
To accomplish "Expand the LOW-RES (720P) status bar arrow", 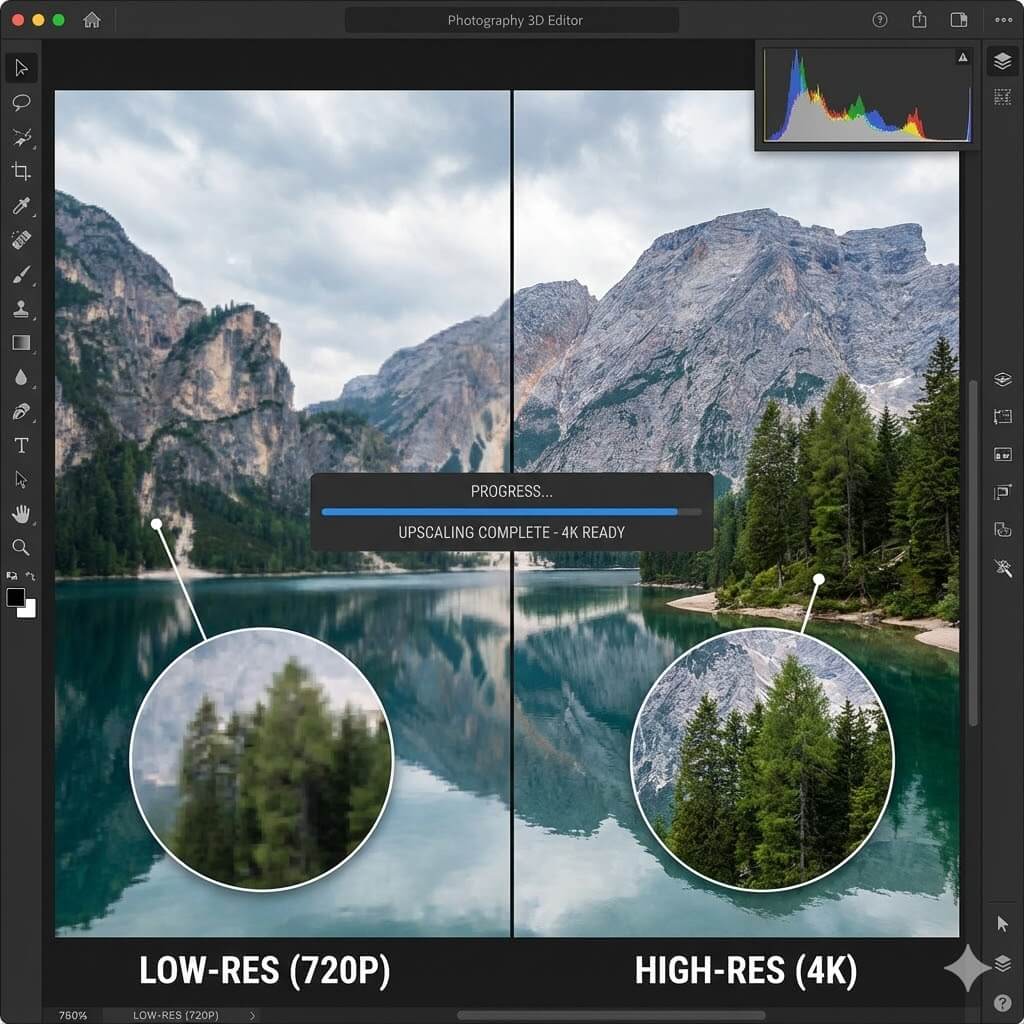I will click(x=252, y=1015).
